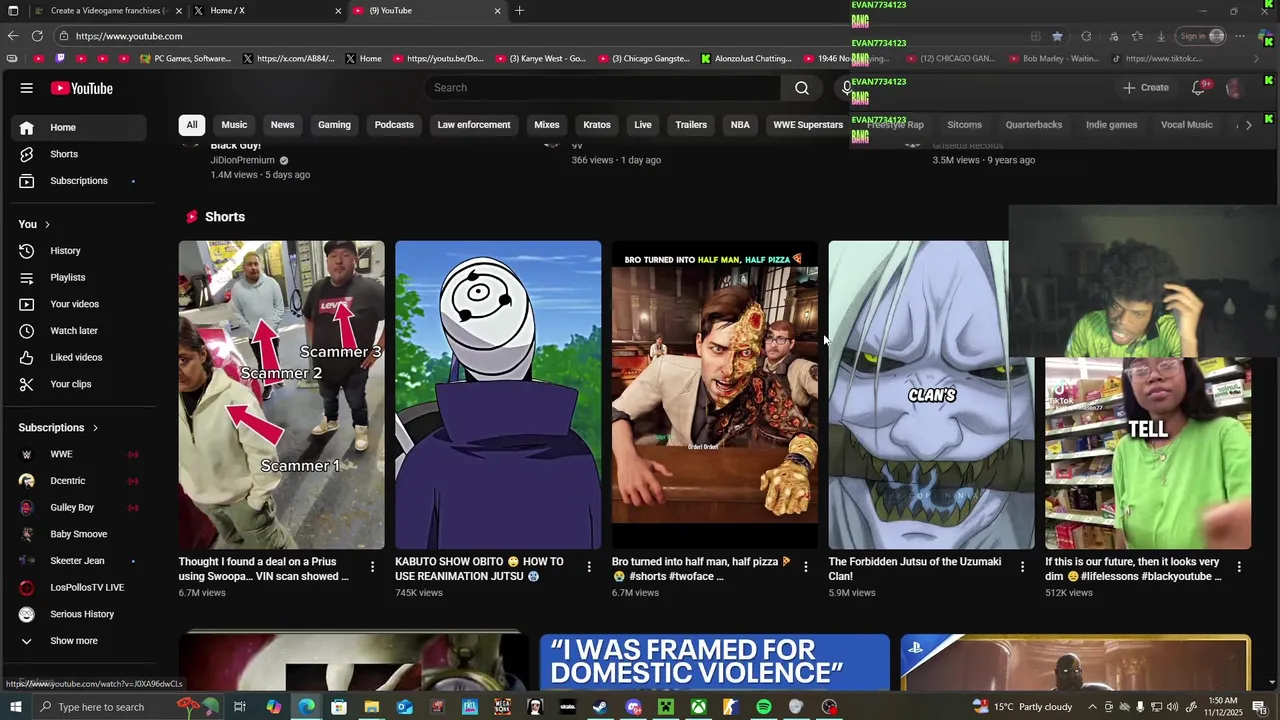Select the Law enforcement chip

click(474, 125)
